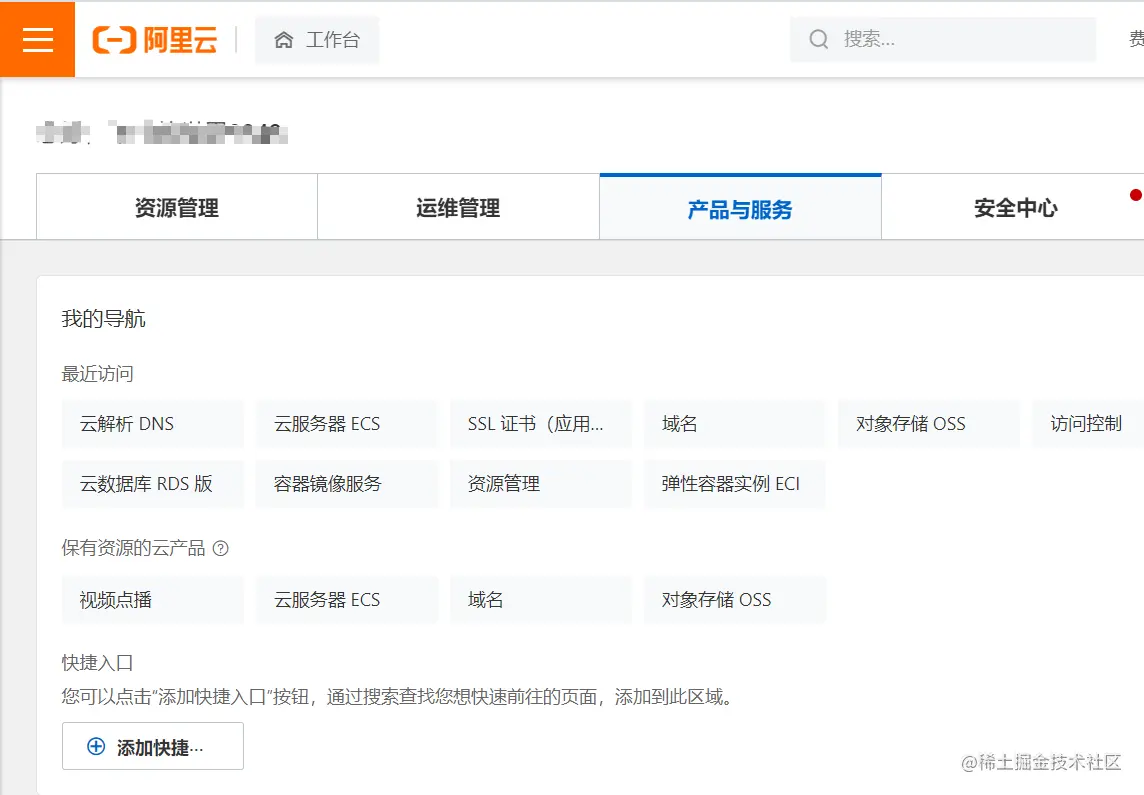Open 弹性容器实例 ECI

click(x=735, y=484)
